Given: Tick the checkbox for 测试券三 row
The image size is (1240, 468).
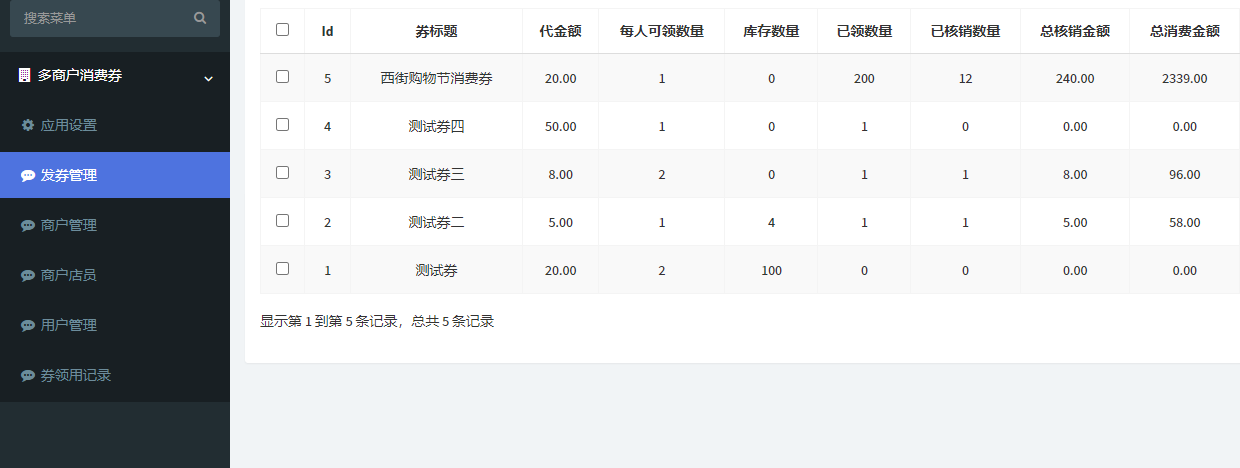Looking at the screenshot, I should pos(282,173).
